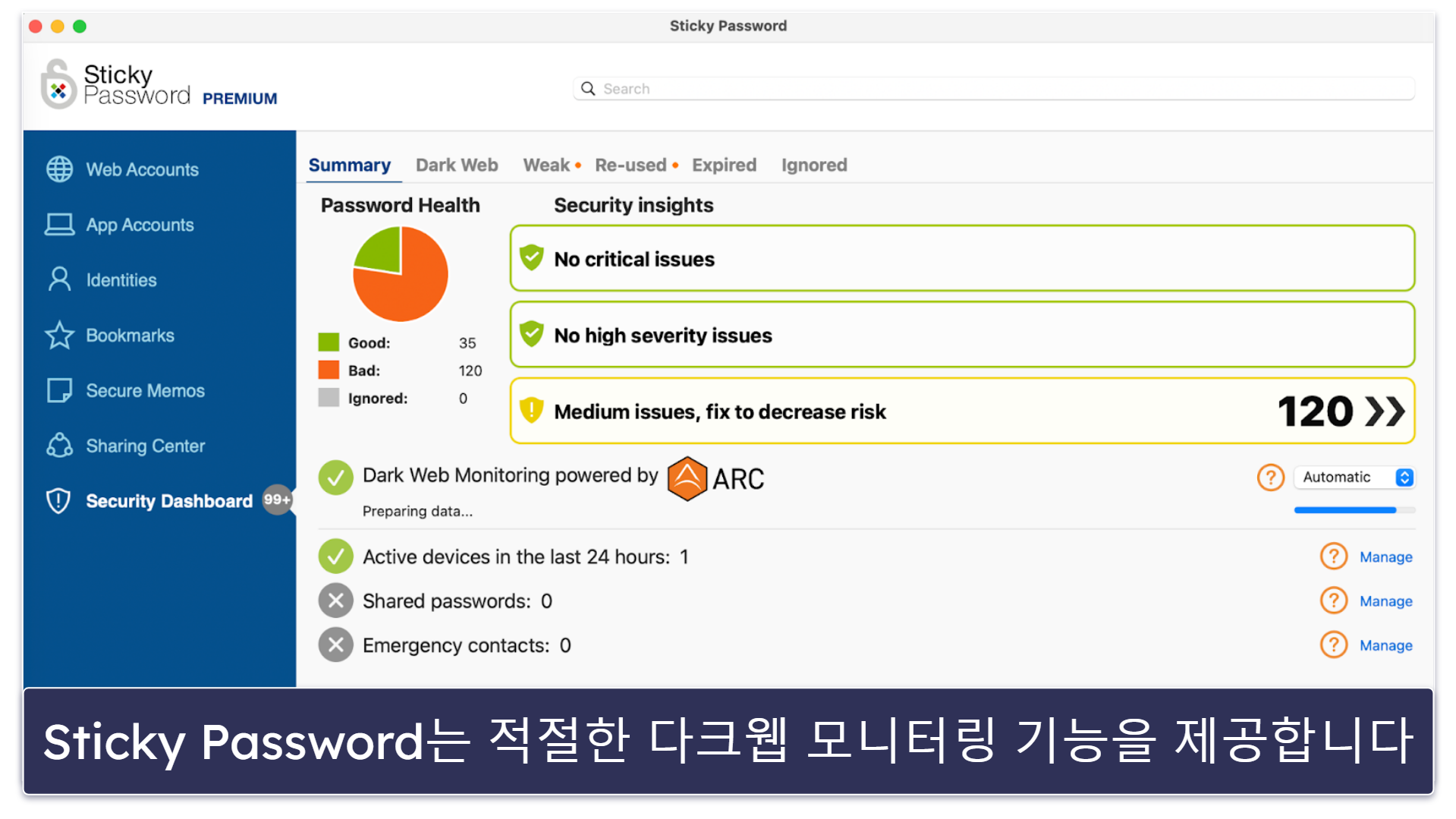Click the green check beside Active devices
This screenshot has height=819, width=1456.
tap(335, 556)
